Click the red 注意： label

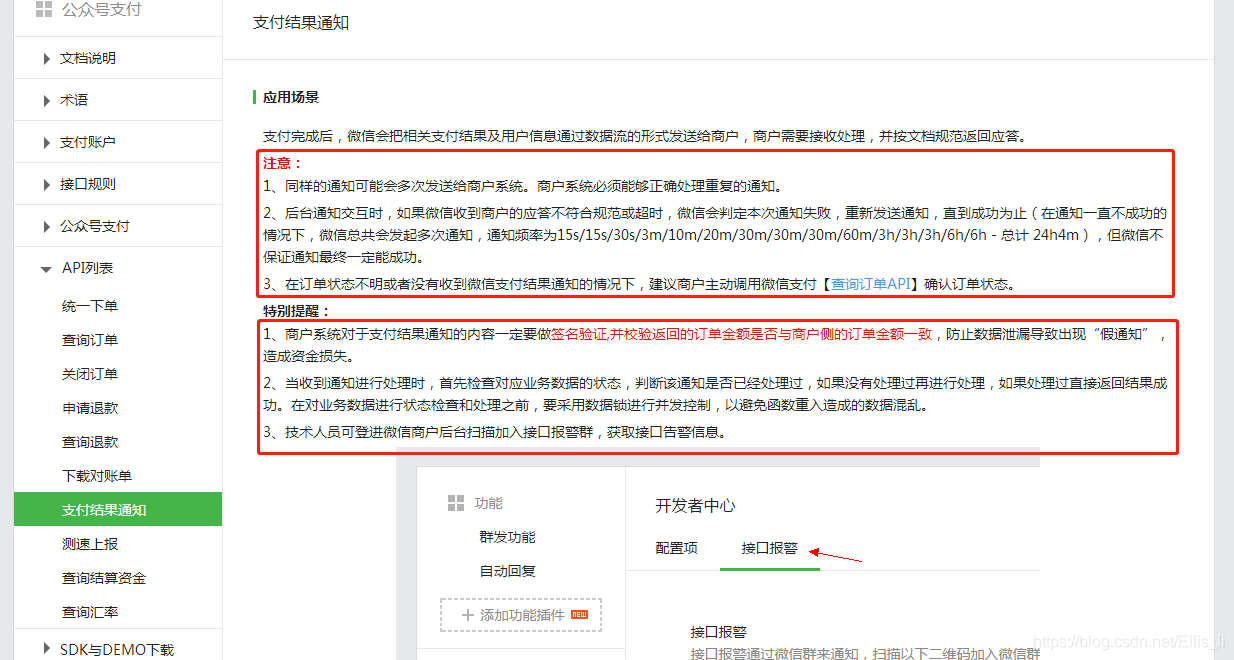pyautogui.click(x=282, y=163)
